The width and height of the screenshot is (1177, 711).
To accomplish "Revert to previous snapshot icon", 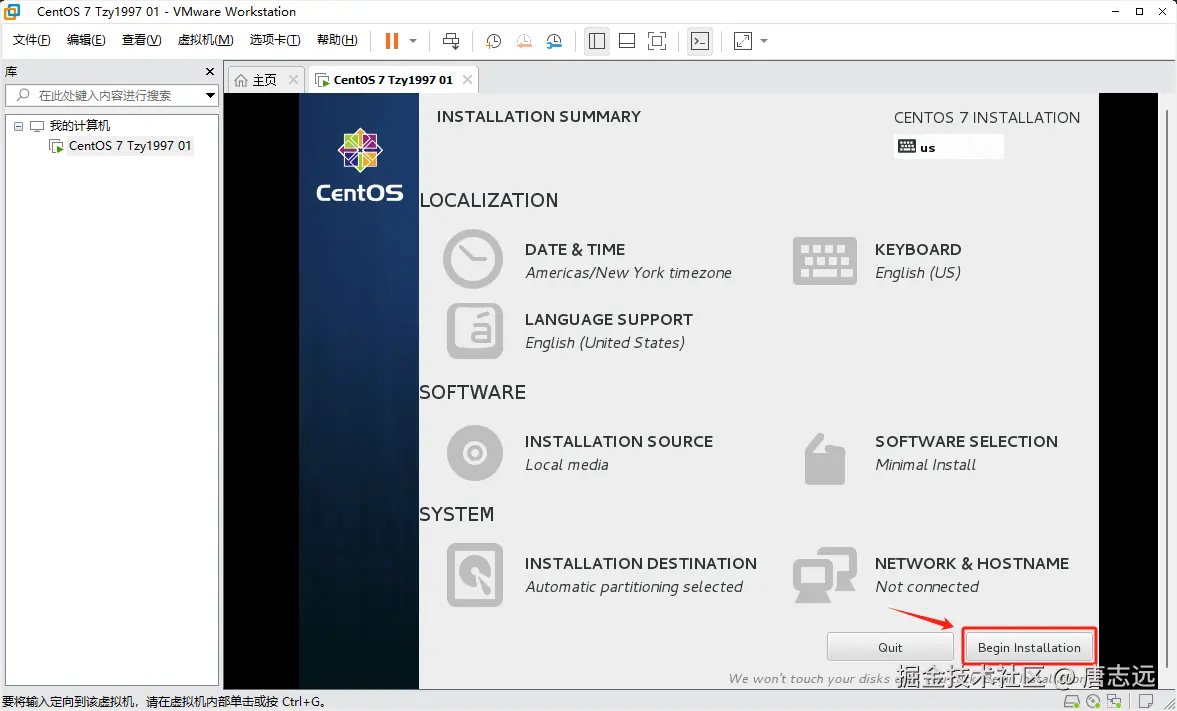I will pyautogui.click(x=524, y=41).
